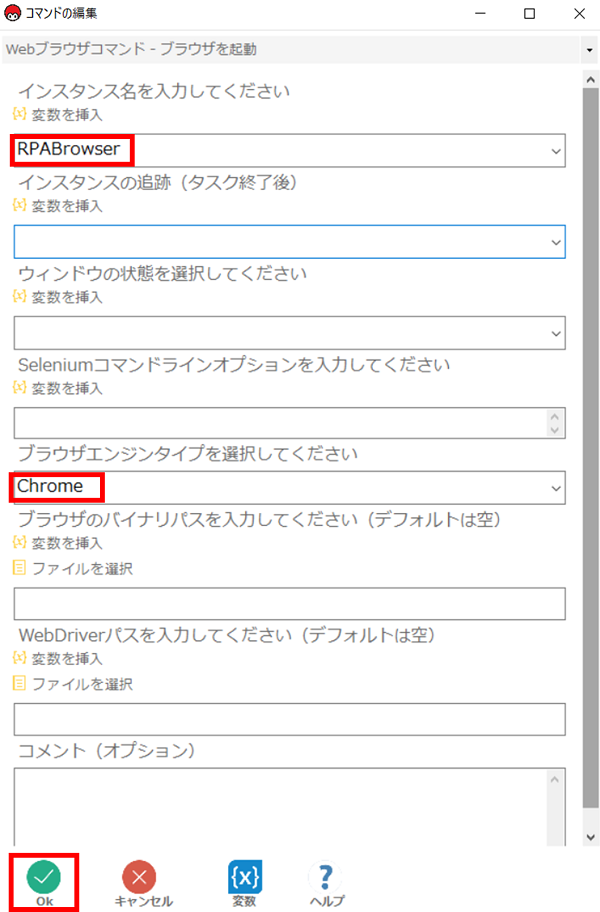Insert variable under インスタンスの追跡 label
The height and width of the screenshot is (912, 600).
(58, 206)
